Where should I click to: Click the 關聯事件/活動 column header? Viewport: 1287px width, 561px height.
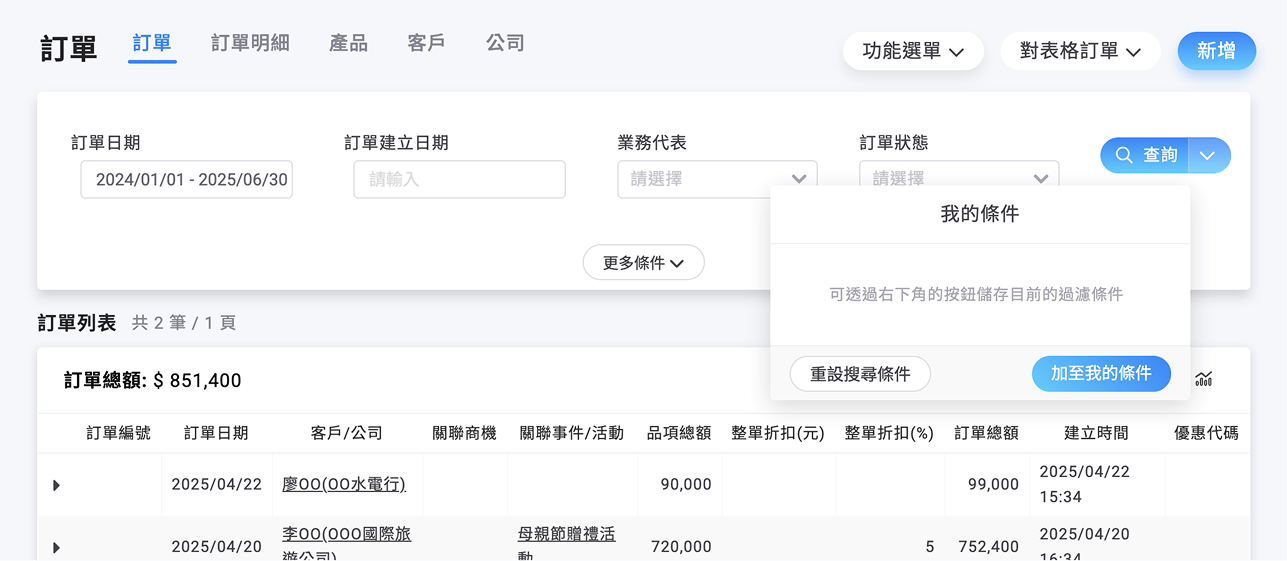coord(572,433)
